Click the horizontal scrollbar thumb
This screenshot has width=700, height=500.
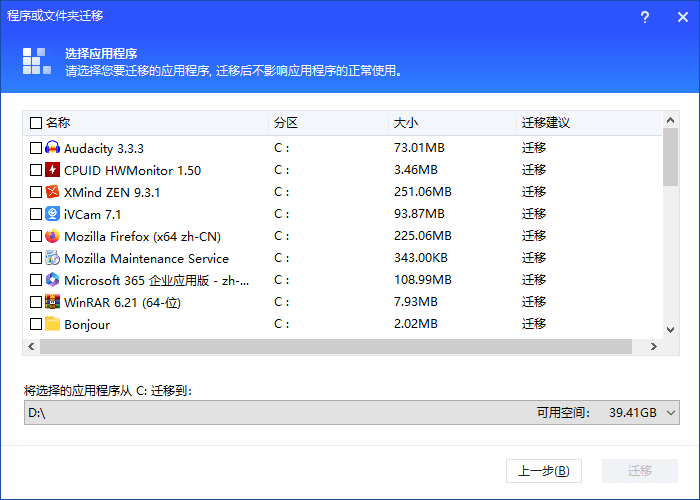[336, 346]
